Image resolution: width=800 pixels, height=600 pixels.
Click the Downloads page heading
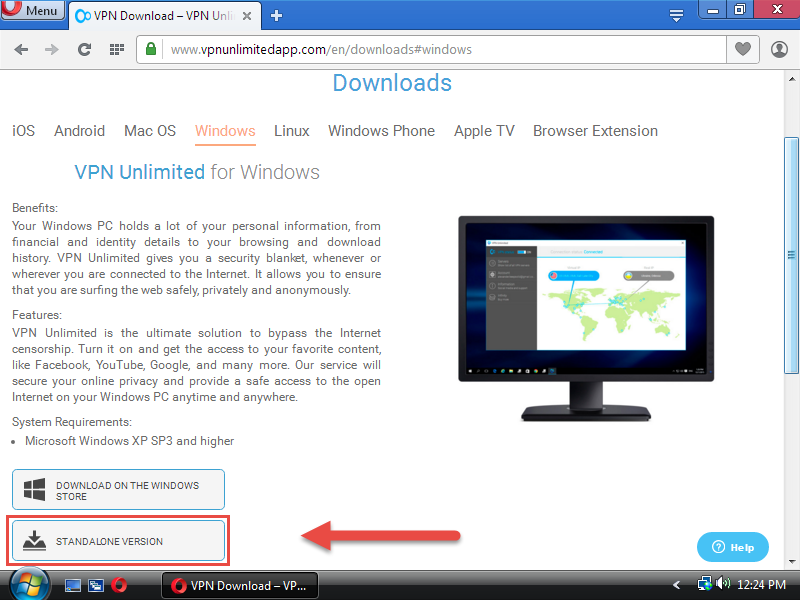point(392,83)
